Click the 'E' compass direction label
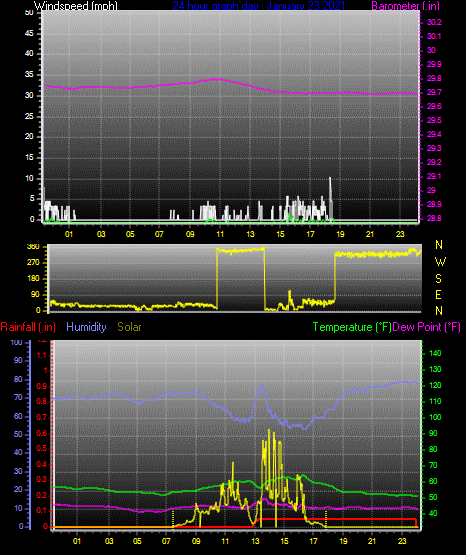This screenshot has width=466, height=555. pyautogui.click(x=438, y=295)
